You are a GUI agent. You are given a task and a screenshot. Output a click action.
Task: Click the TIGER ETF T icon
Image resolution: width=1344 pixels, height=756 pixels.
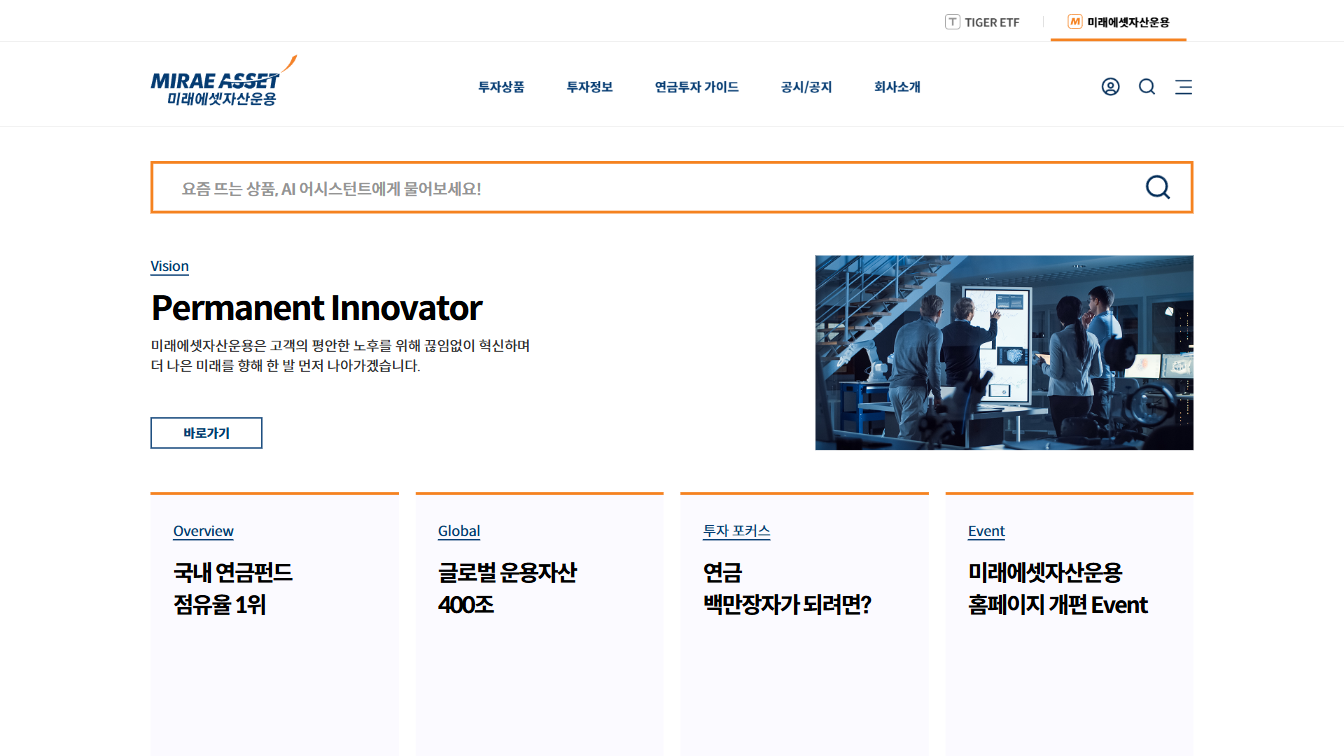(x=952, y=22)
